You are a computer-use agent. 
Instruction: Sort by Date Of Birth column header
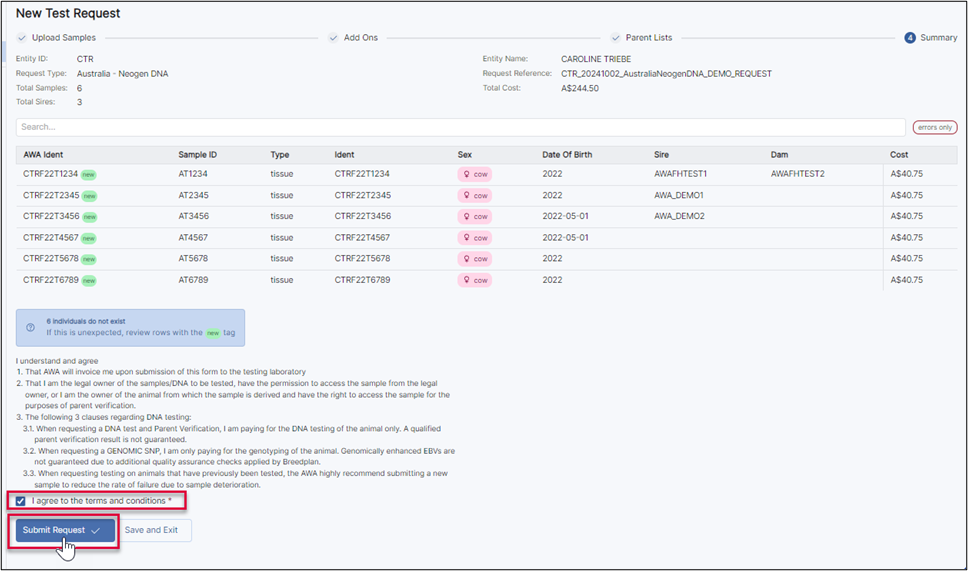[x=567, y=155]
